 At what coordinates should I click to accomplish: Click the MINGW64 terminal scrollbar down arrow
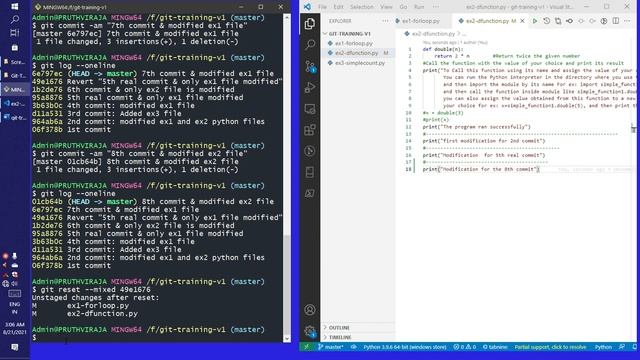pyautogui.click(x=287, y=338)
